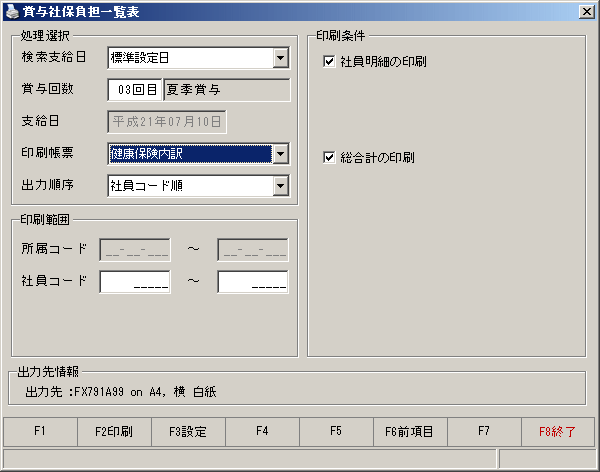Click the printer icon in title bar
This screenshot has height=472, width=600.
point(12,12)
